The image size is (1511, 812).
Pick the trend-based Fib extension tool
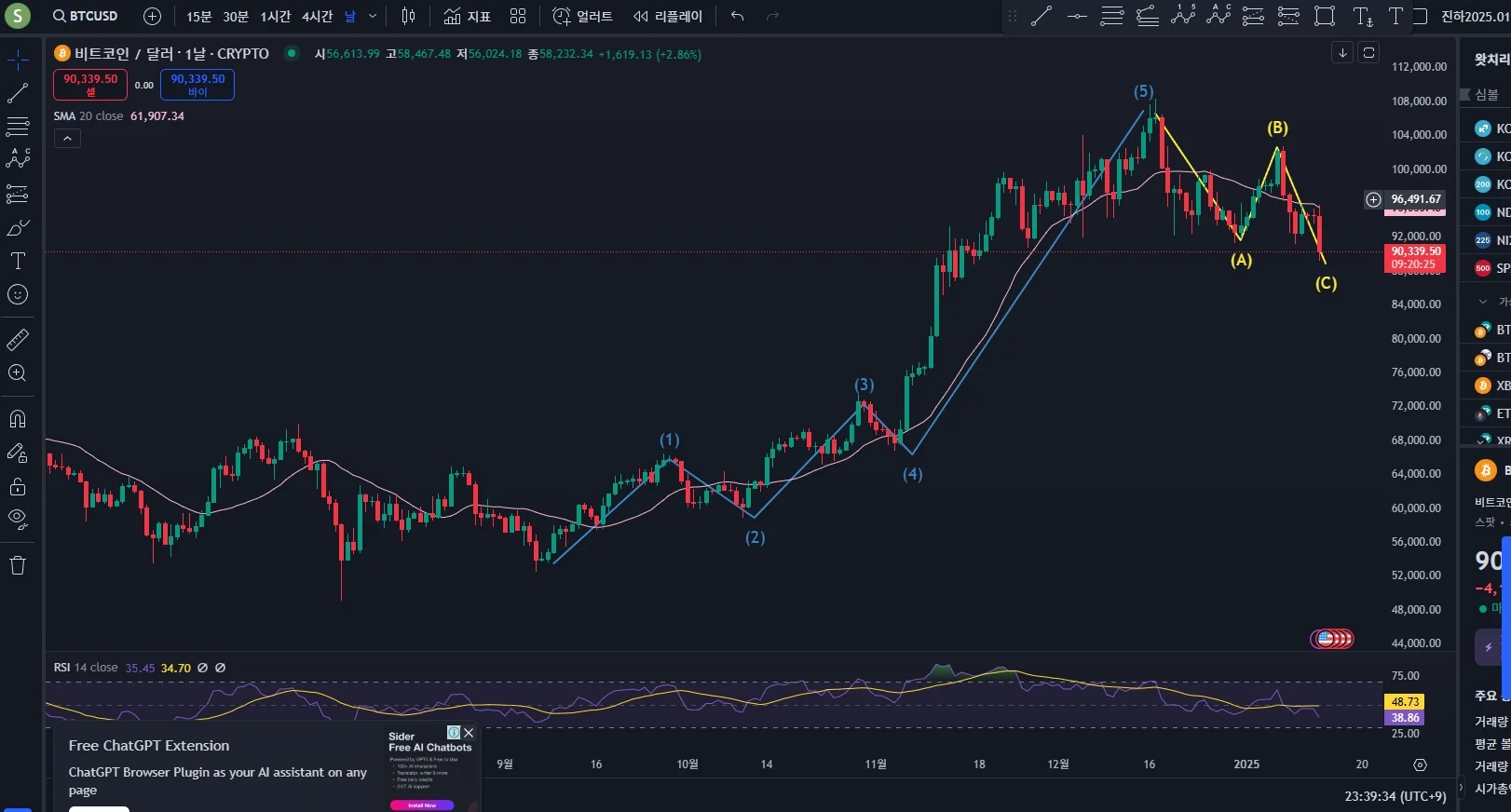[1148, 16]
